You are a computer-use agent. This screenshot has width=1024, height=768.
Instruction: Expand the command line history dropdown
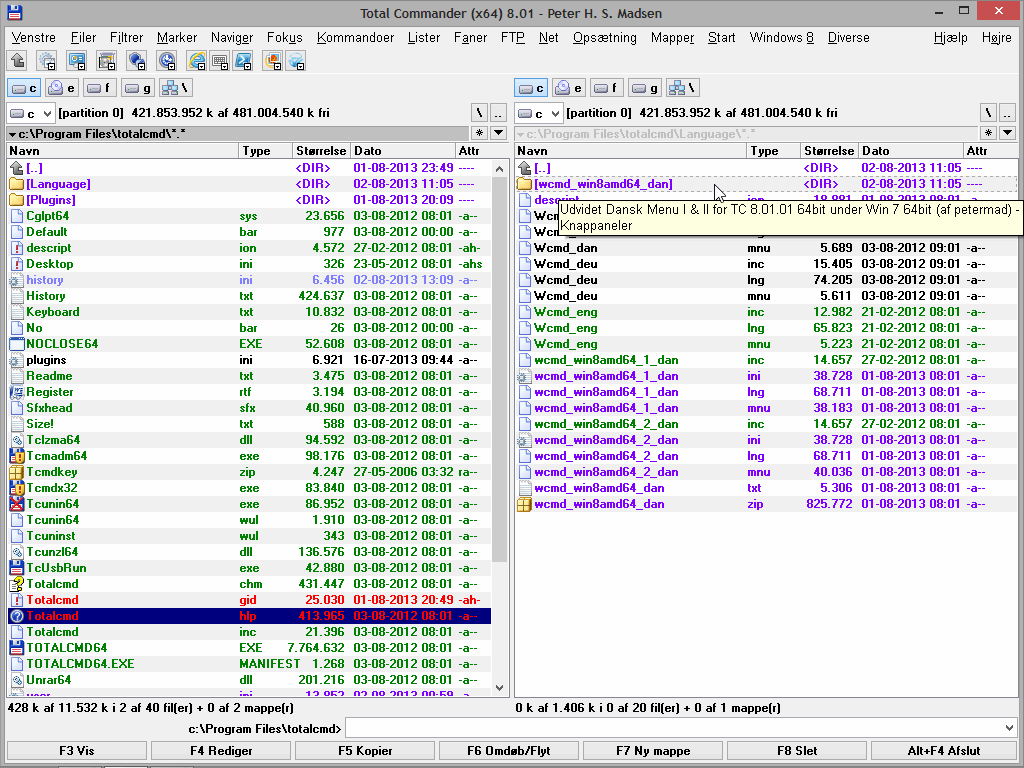(x=1009, y=728)
